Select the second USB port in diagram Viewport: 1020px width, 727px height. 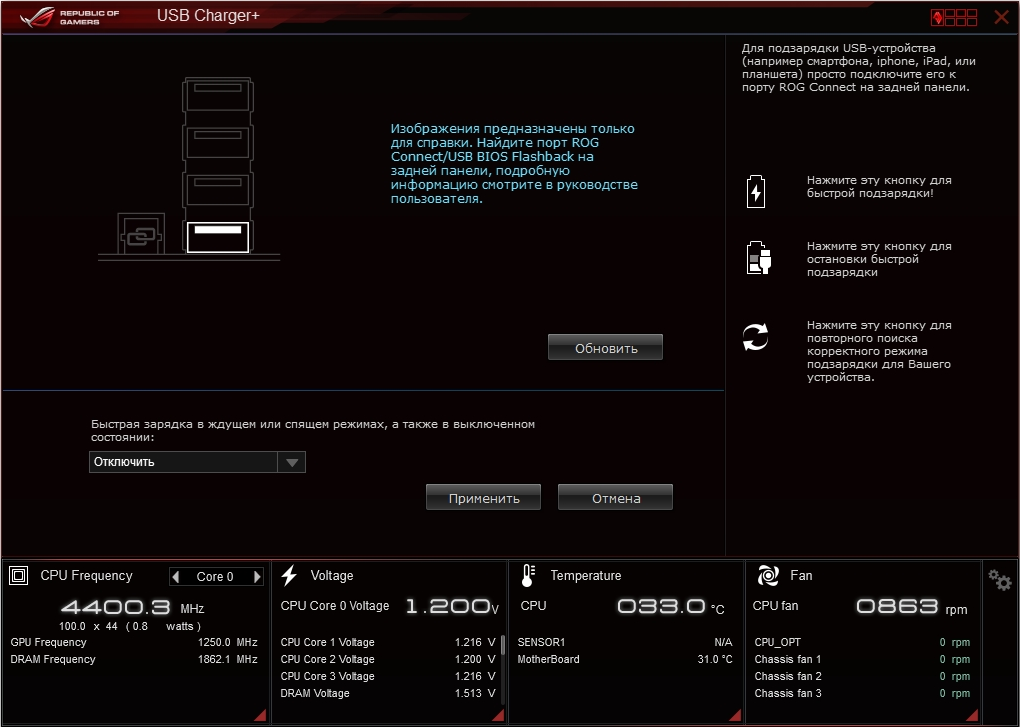[x=218, y=142]
